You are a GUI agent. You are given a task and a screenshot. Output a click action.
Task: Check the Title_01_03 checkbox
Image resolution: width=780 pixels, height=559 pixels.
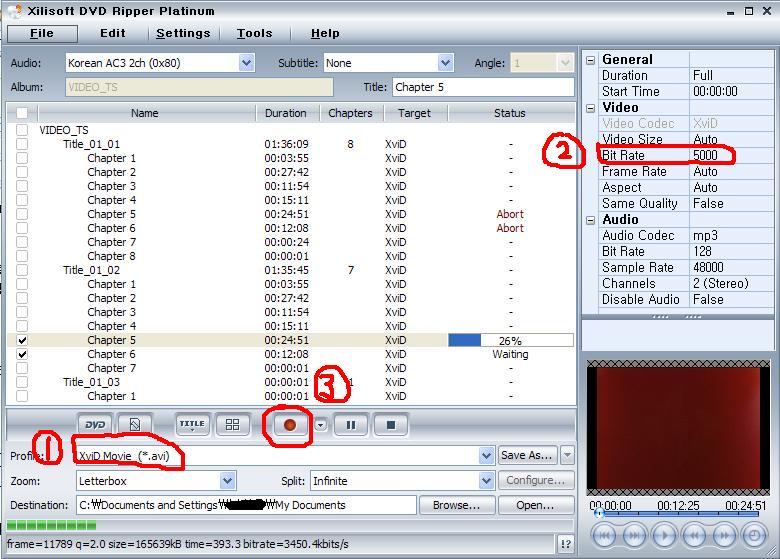[22, 382]
